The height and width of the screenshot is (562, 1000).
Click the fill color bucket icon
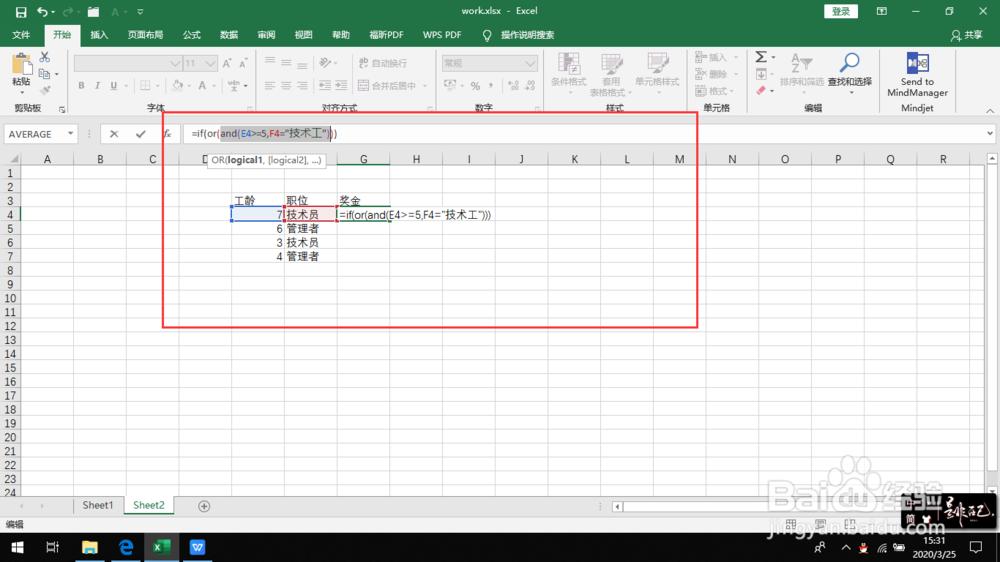click(177, 85)
